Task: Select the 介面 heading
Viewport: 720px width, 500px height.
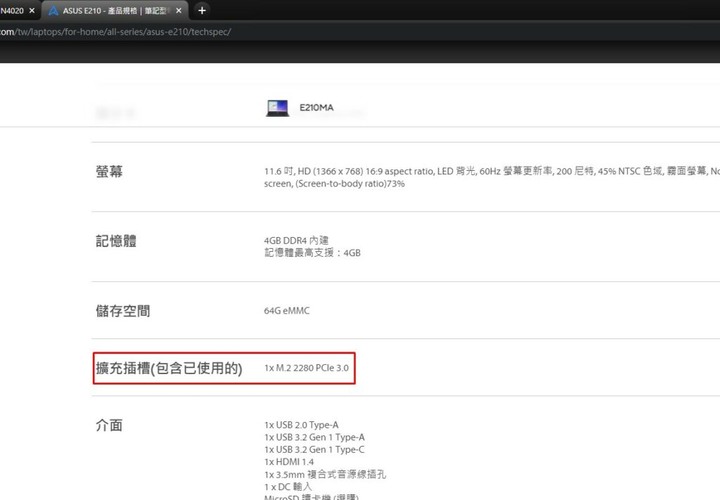Action: point(109,425)
